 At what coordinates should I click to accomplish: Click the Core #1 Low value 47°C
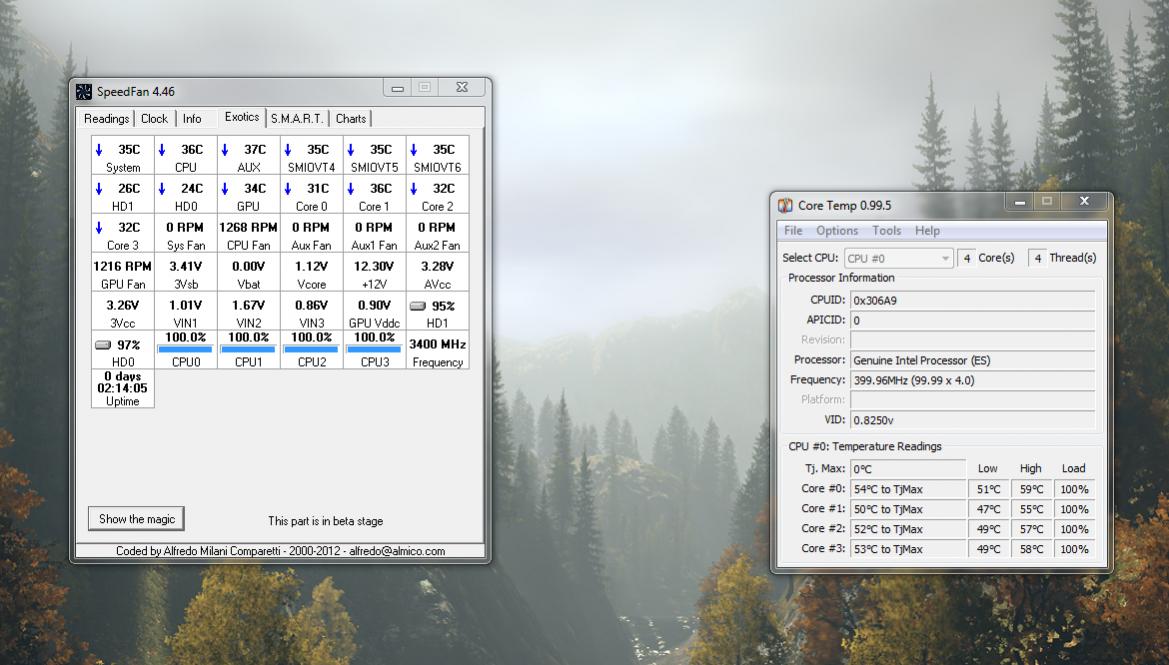click(x=989, y=509)
